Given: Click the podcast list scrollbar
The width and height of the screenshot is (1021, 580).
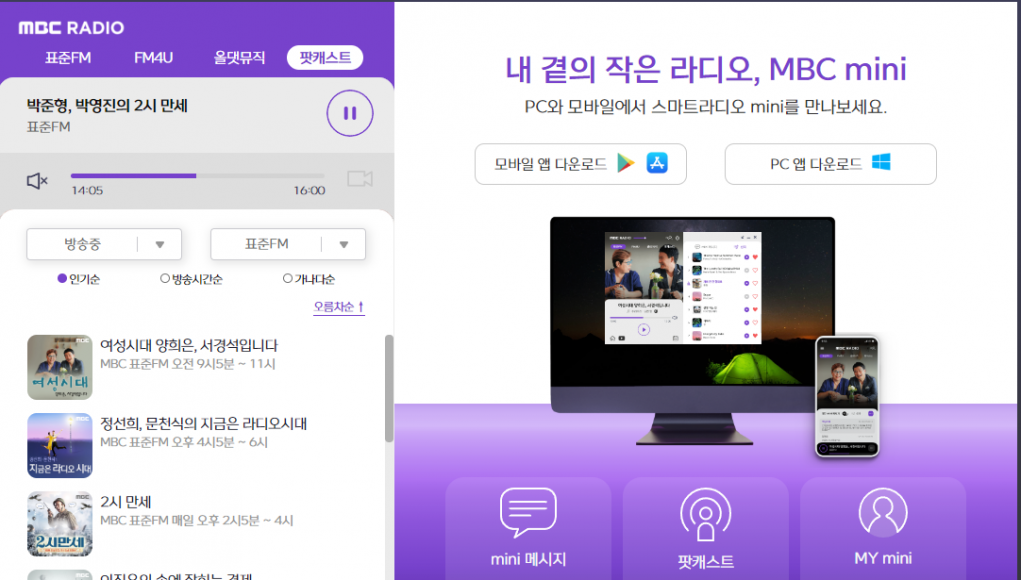Looking at the screenshot, I should pos(389,389).
